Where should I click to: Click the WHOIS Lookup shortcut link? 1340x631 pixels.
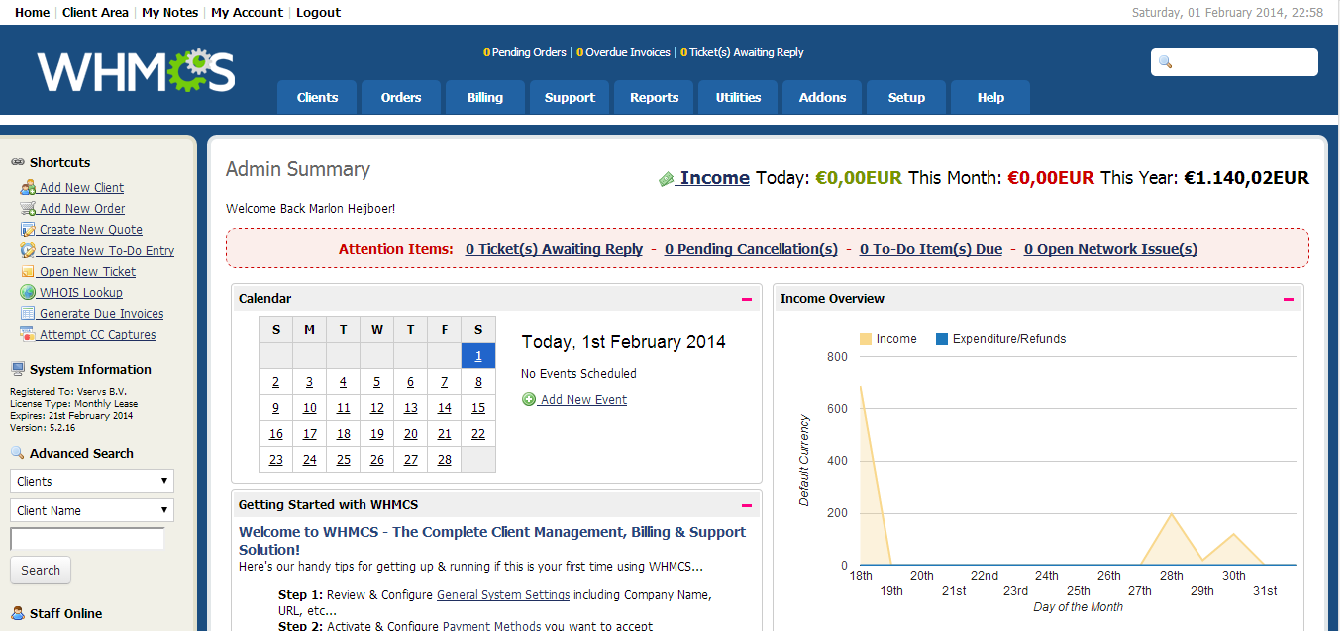coord(81,293)
